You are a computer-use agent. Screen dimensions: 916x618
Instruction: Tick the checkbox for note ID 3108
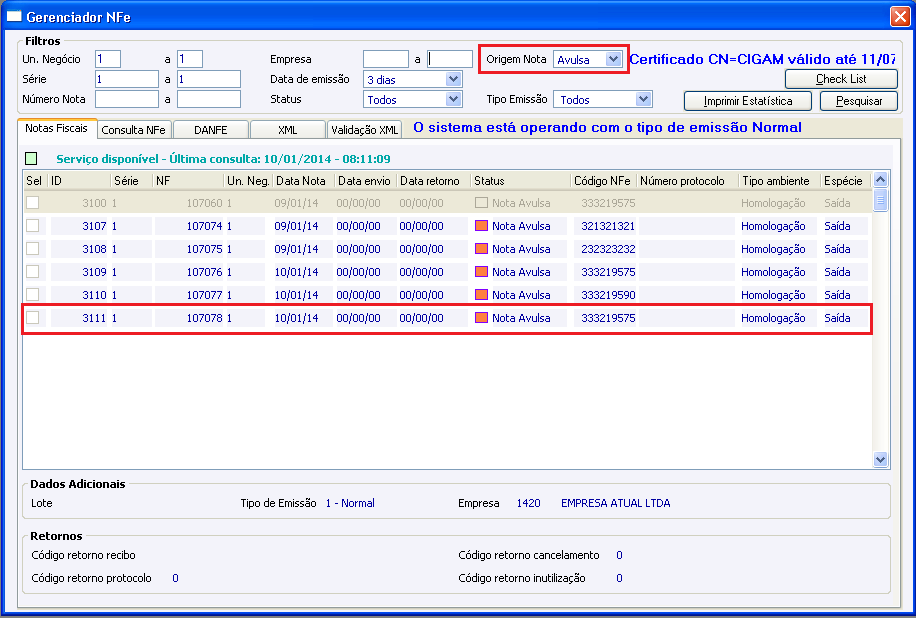(x=33, y=249)
